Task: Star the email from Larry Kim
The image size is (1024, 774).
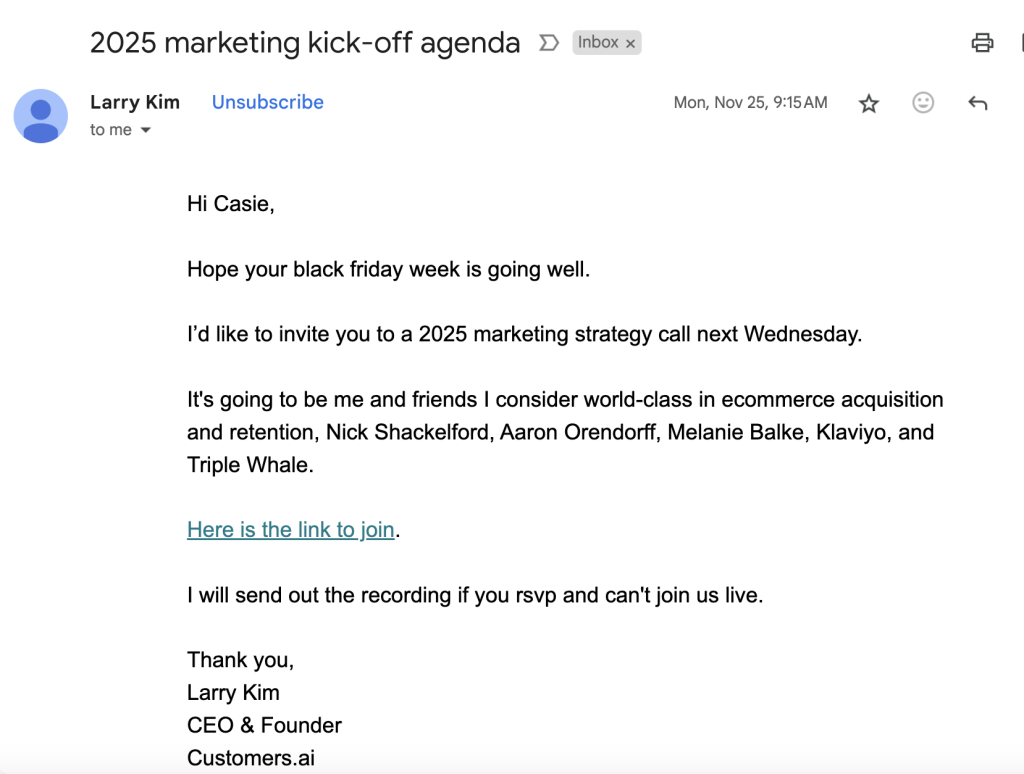Action: pyautogui.click(x=869, y=103)
